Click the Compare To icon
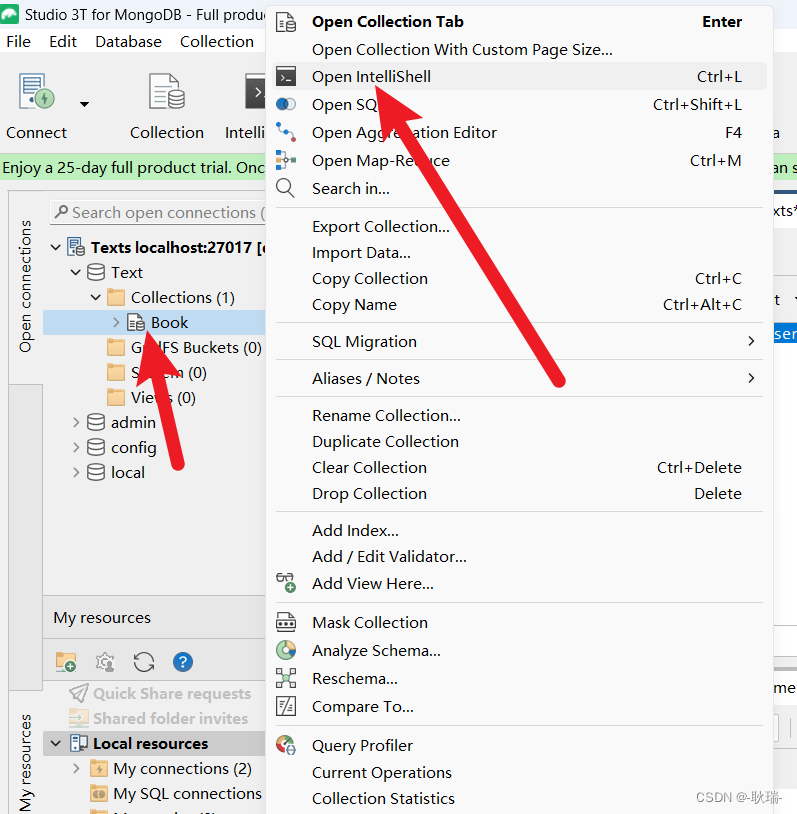797x814 pixels. [x=286, y=706]
